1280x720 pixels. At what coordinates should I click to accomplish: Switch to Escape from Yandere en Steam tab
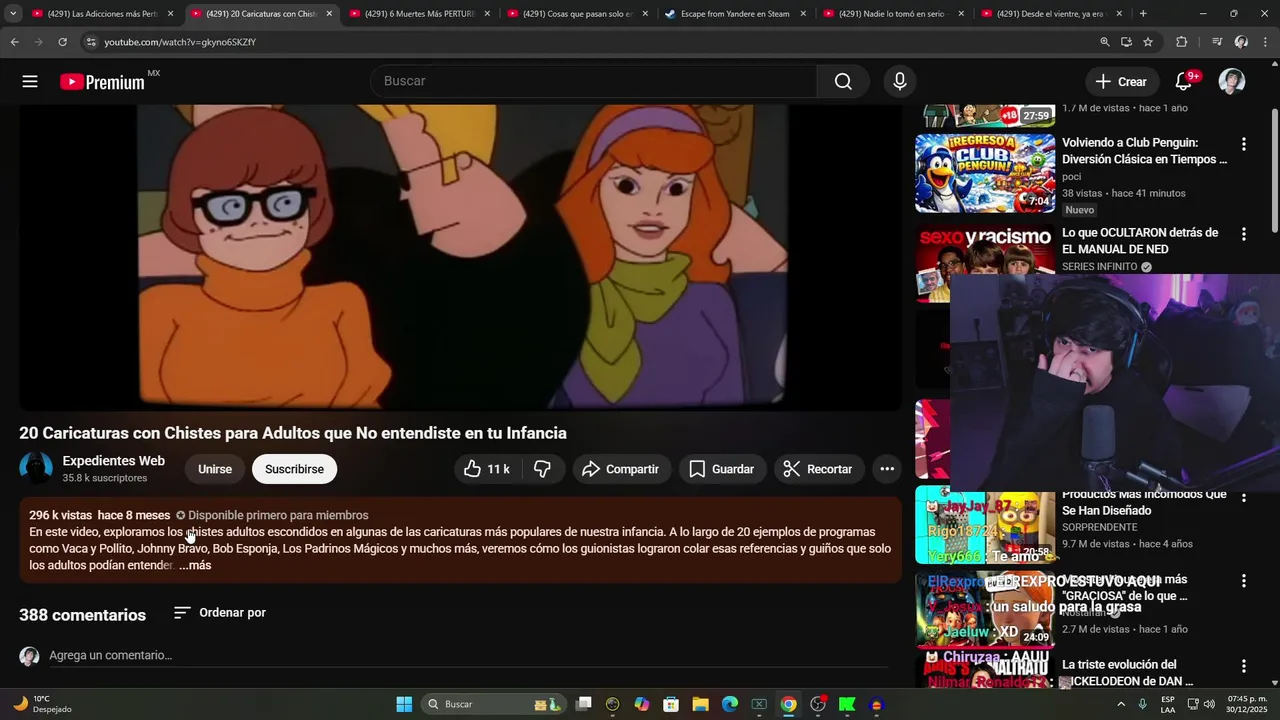(737, 14)
